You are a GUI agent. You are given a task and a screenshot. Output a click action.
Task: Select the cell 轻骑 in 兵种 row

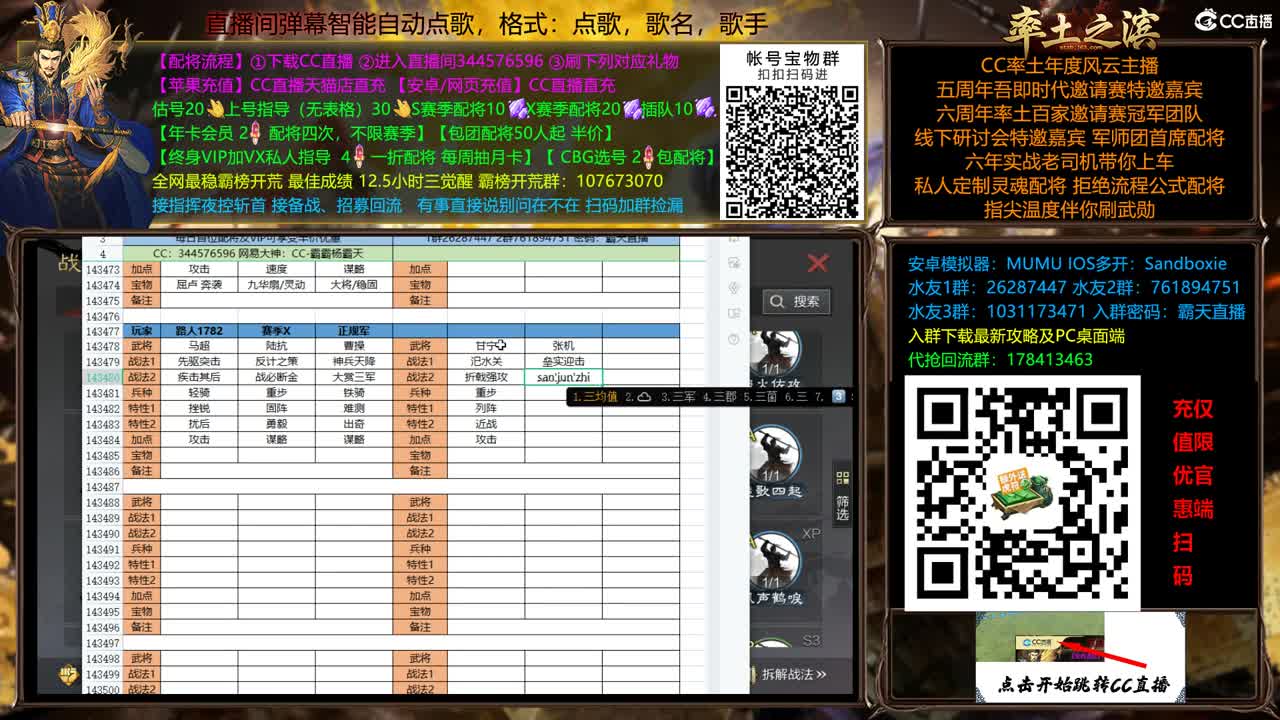(199, 393)
